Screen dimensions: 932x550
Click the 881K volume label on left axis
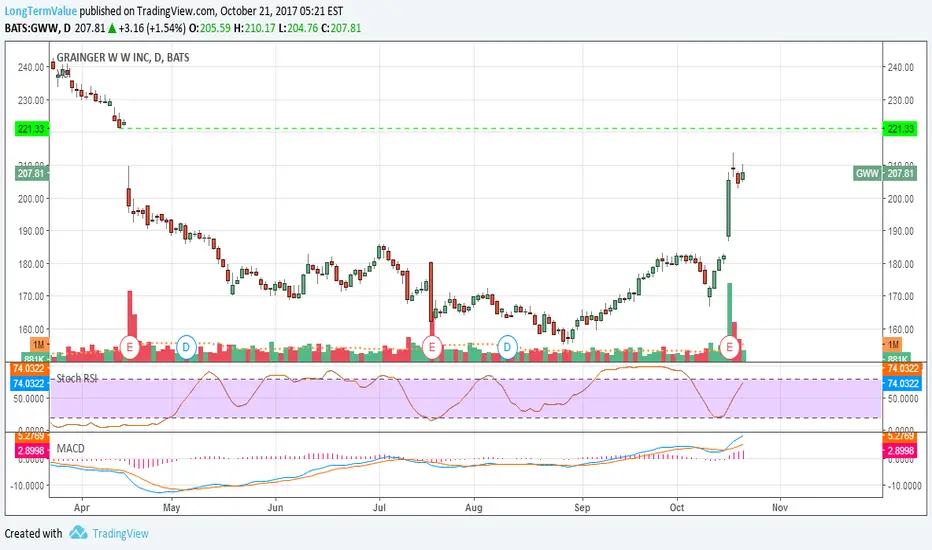[x=34, y=359]
